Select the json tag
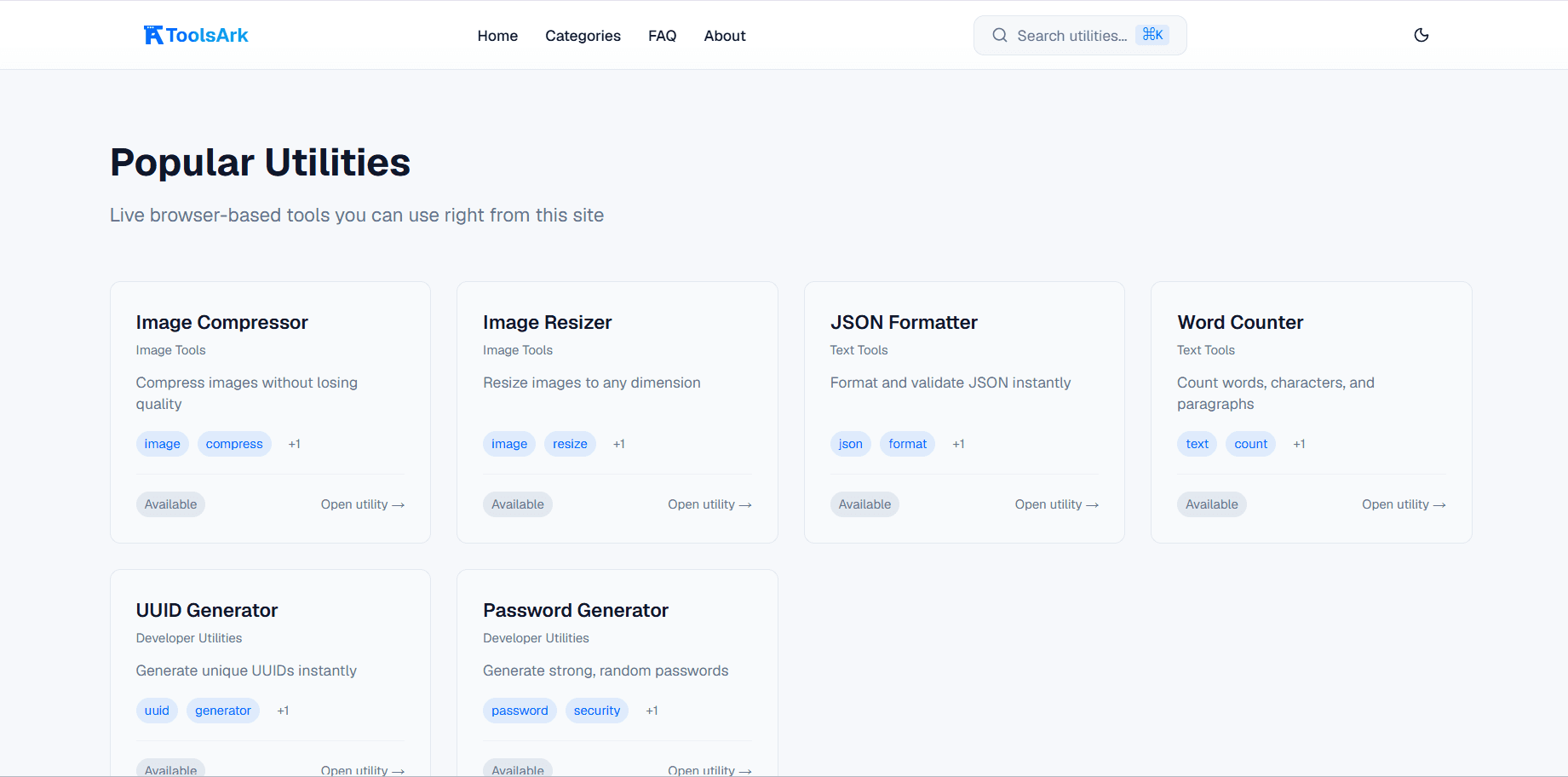 pyautogui.click(x=850, y=444)
